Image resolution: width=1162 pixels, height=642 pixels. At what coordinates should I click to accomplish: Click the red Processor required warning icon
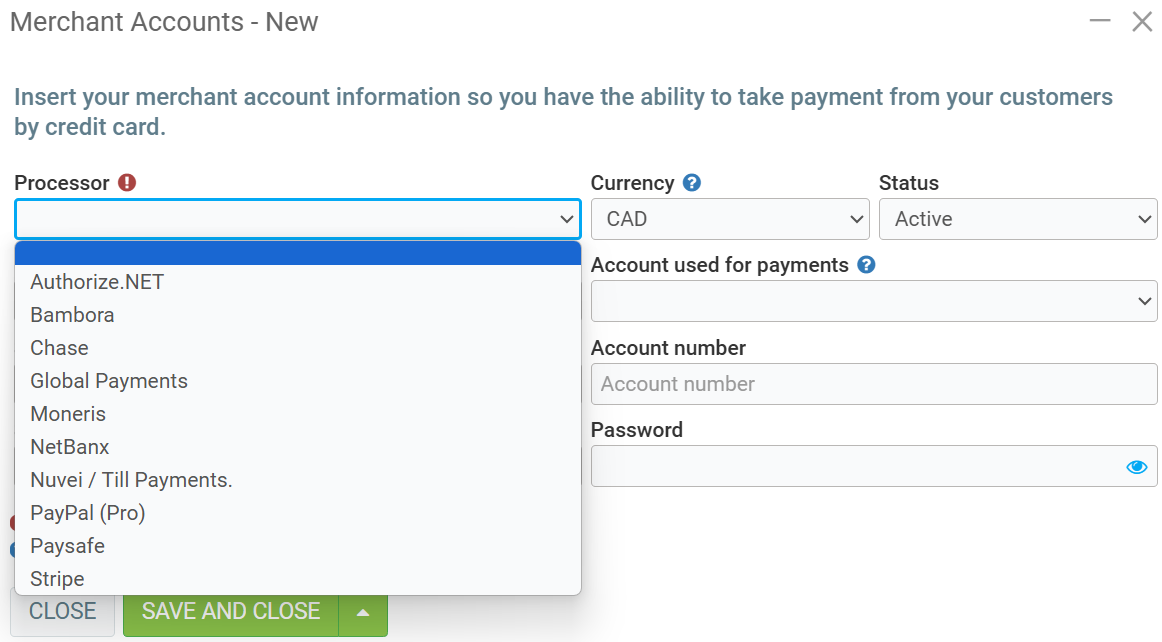127,183
